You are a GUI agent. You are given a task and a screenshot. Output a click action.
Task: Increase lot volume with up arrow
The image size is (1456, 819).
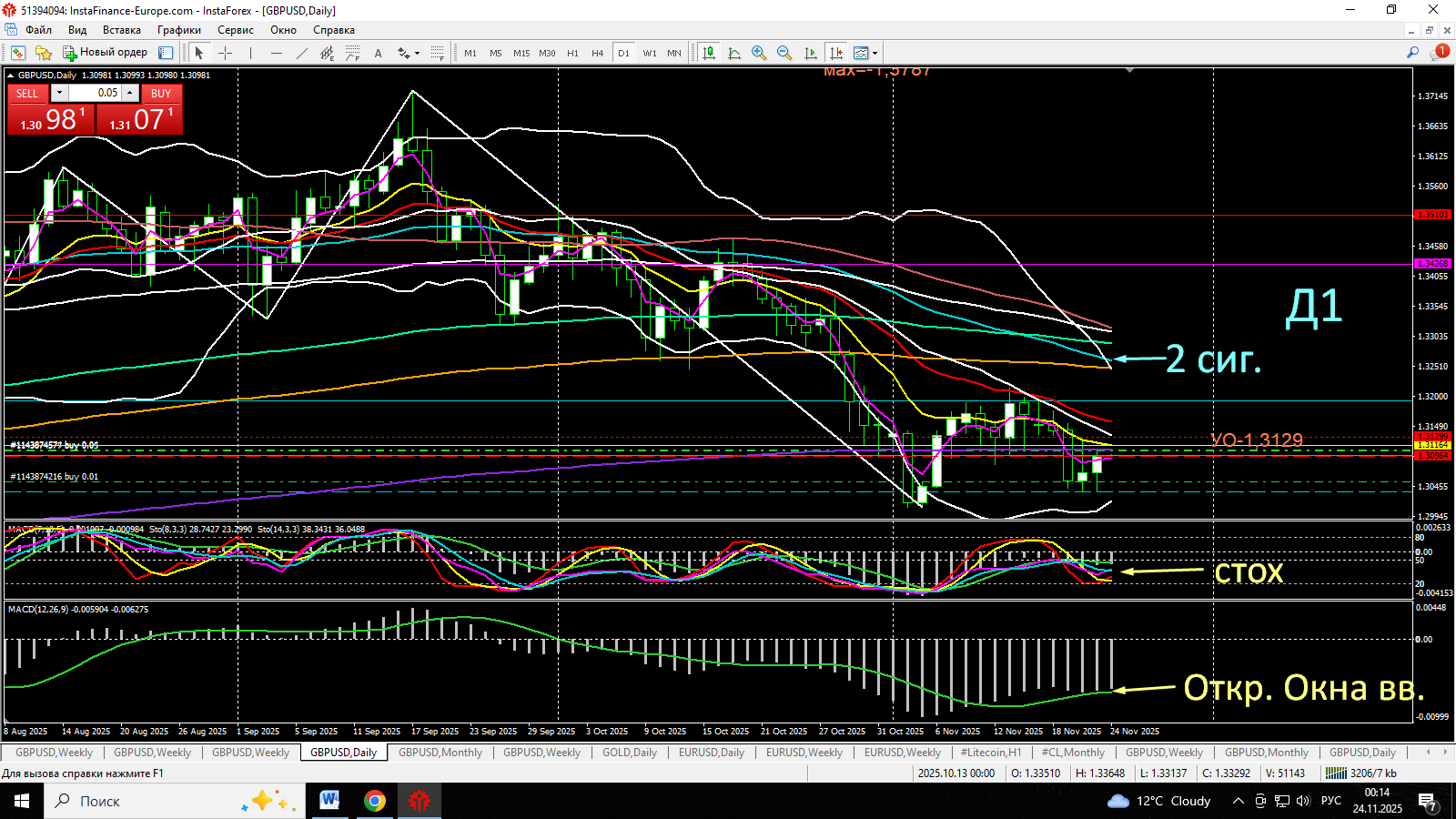tap(130, 93)
